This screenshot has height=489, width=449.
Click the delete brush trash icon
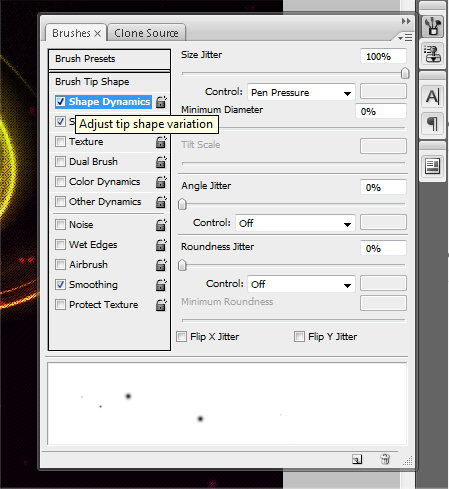(x=385, y=459)
